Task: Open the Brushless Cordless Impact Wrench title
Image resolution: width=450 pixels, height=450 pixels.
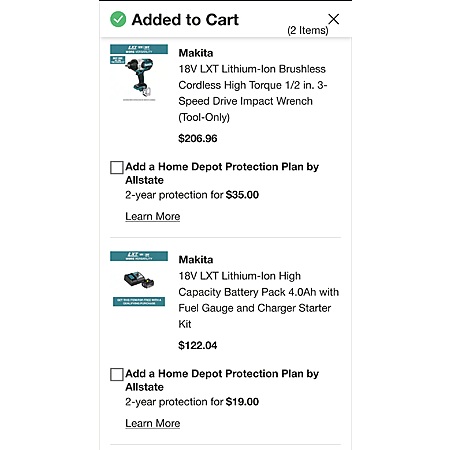Action: point(253,93)
